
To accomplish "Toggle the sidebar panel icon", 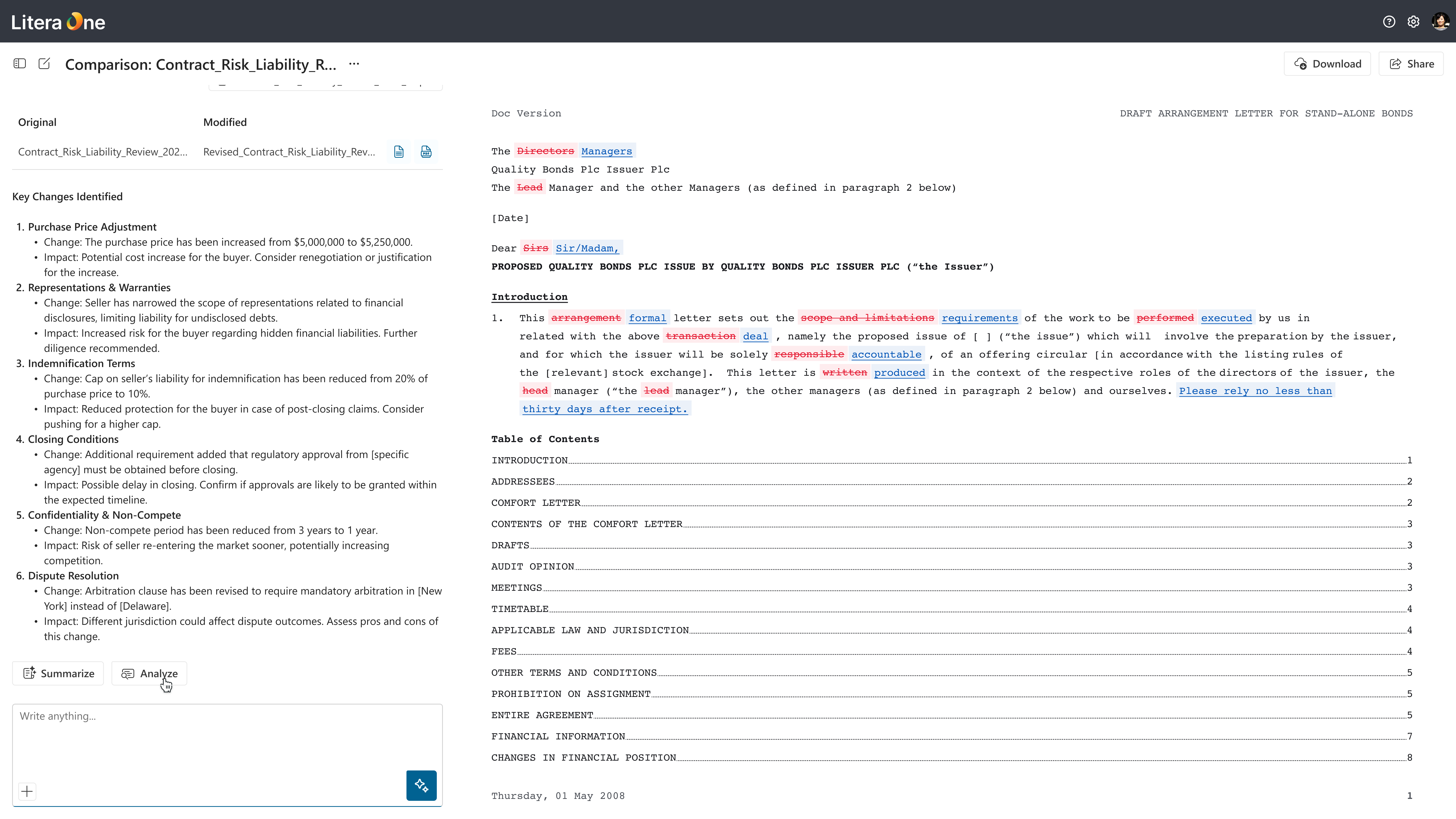I will pos(20,63).
